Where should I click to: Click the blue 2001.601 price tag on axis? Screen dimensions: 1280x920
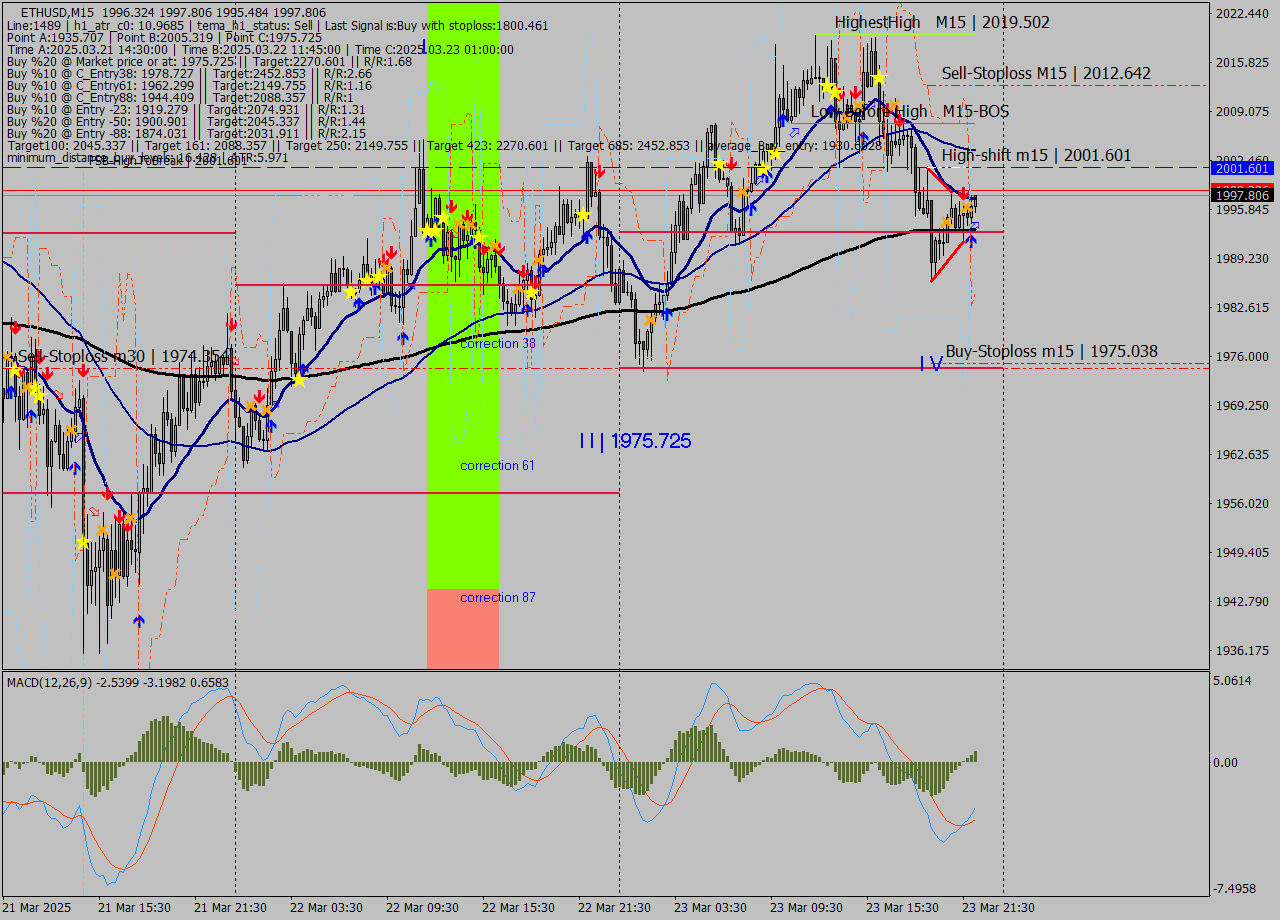click(x=1240, y=169)
